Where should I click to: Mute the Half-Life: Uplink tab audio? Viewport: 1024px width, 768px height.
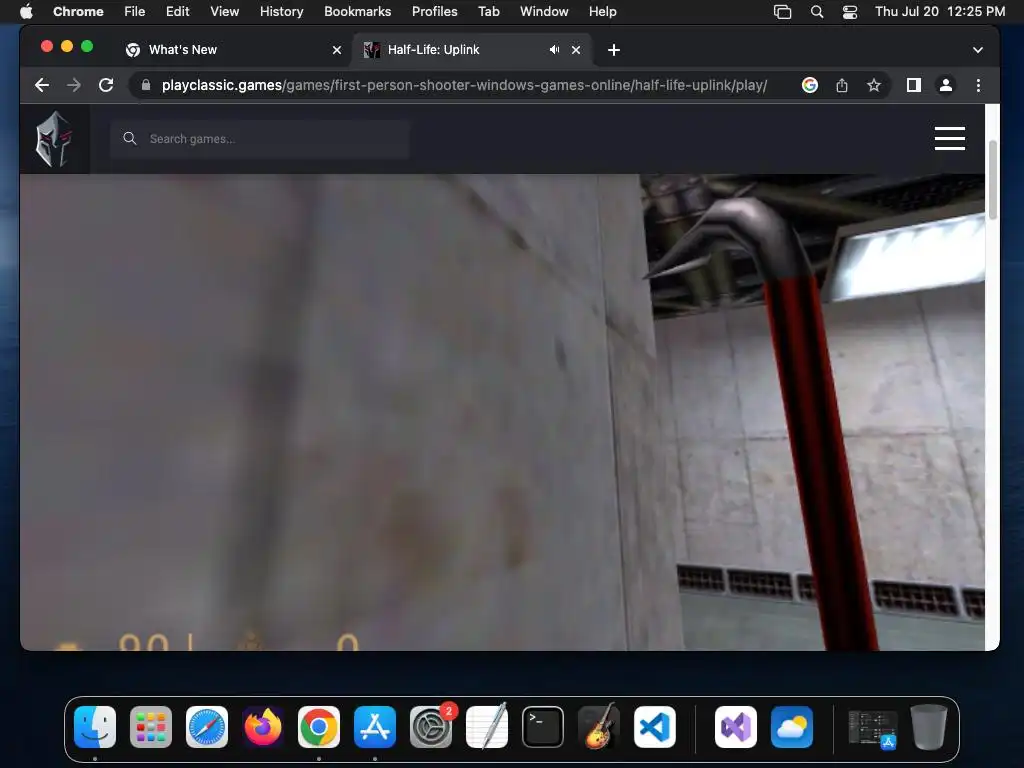[x=554, y=50]
